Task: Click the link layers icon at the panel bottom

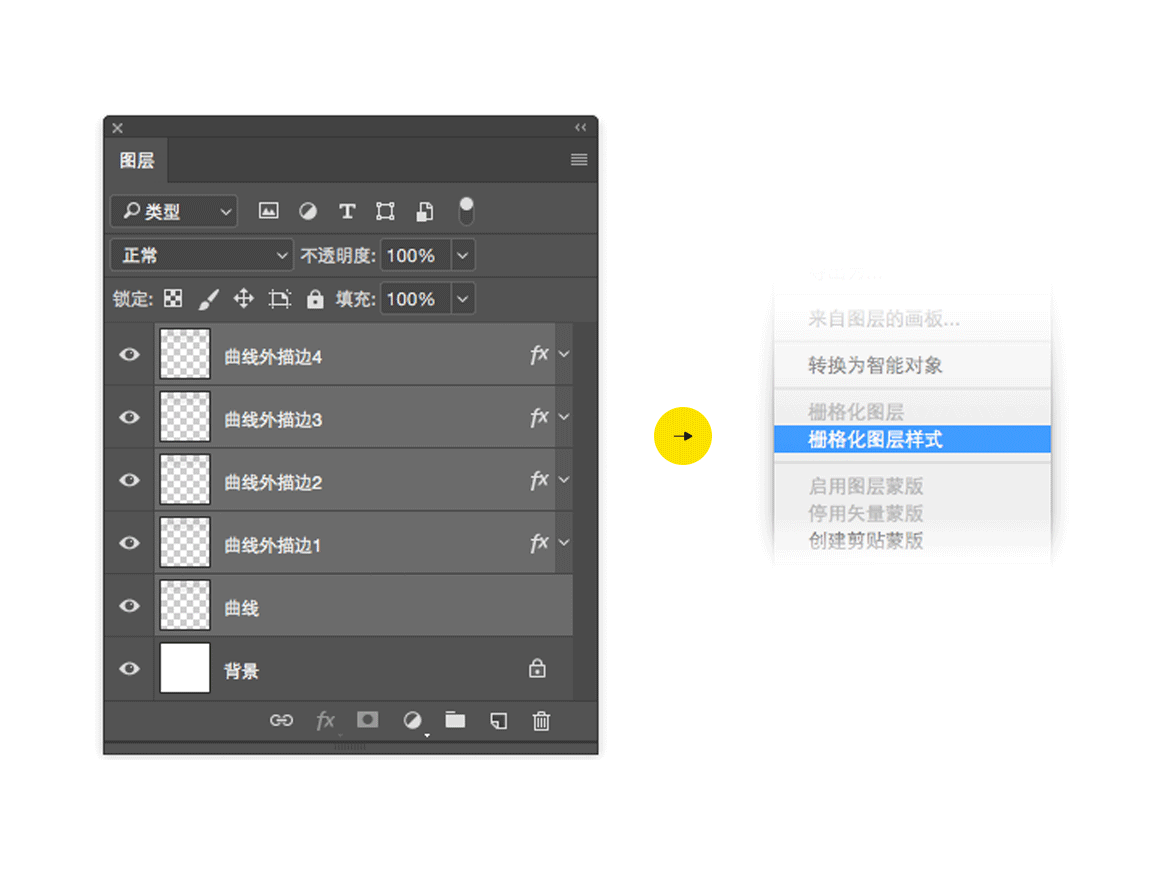Action: click(x=281, y=721)
